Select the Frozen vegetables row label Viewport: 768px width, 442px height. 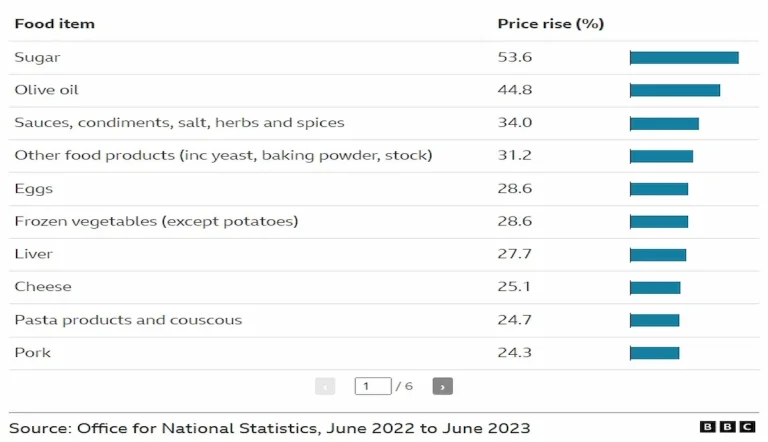pos(156,221)
